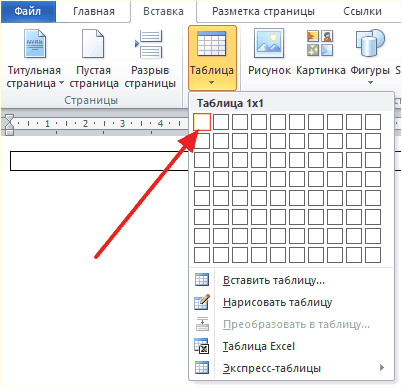Viewport: 402px width, 388px height.
Task: Click the Фигуры shapes icon
Action: tap(370, 43)
